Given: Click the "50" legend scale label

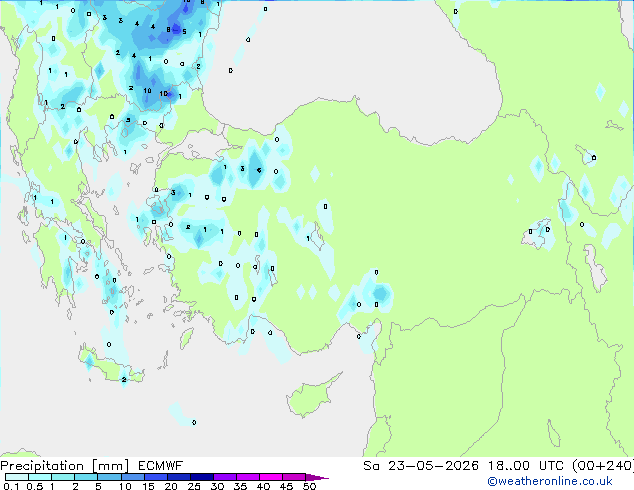Looking at the screenshot, I should 310,486.
